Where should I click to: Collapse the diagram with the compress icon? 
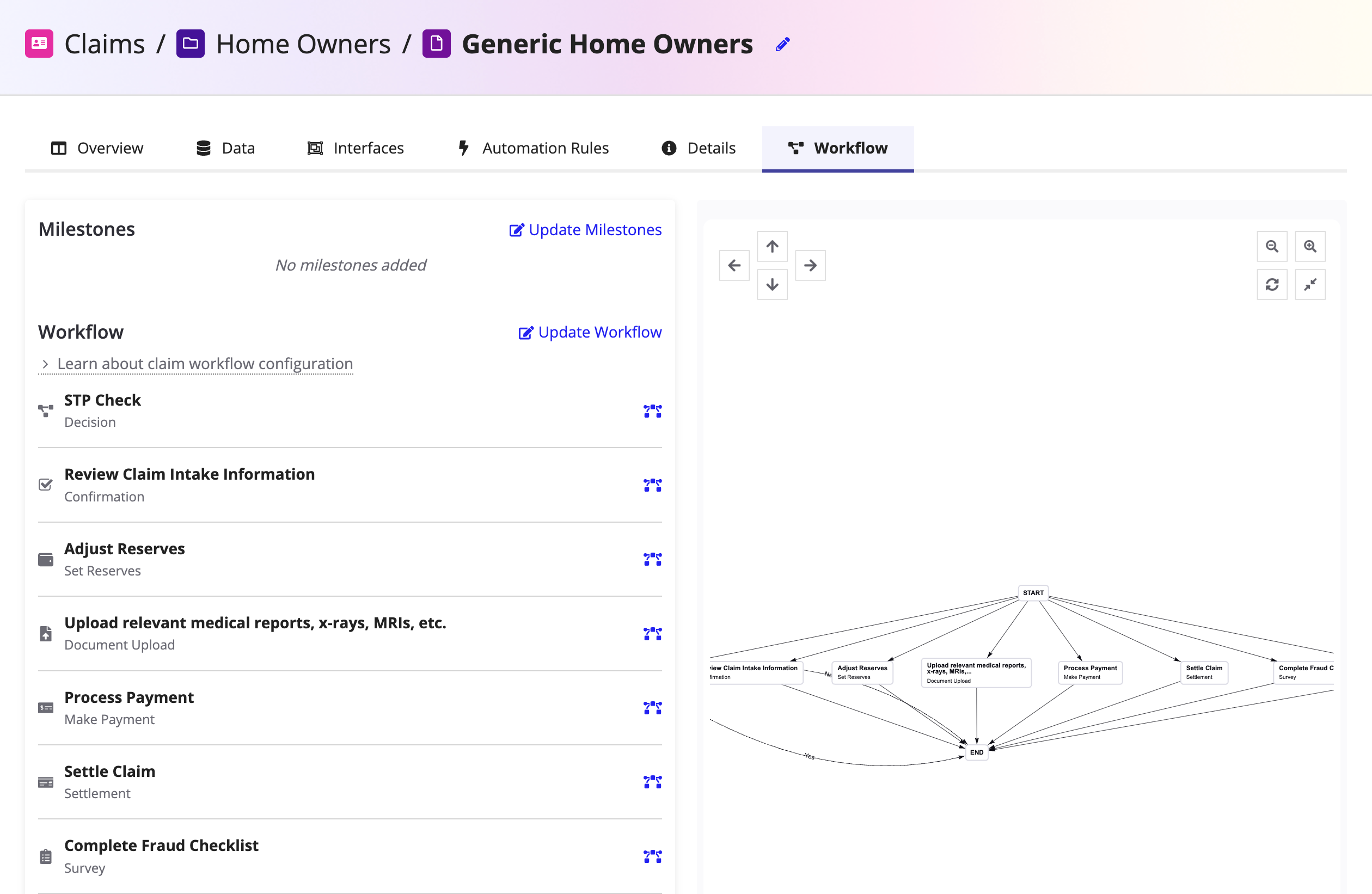(1310, 284)
